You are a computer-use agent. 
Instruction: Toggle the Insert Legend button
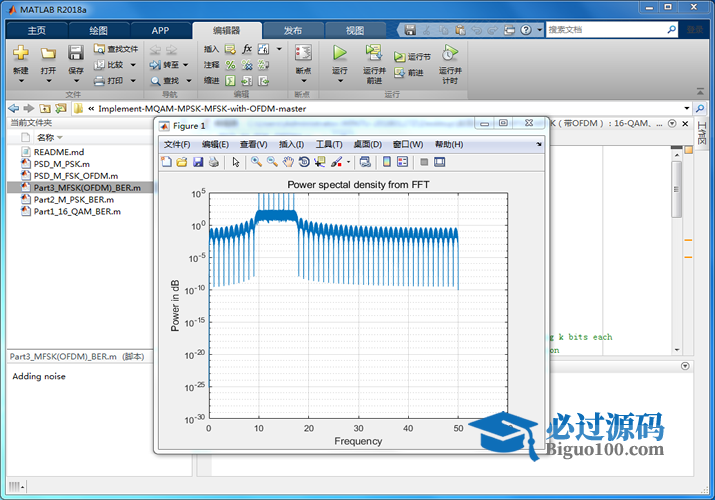coord(402,162)
